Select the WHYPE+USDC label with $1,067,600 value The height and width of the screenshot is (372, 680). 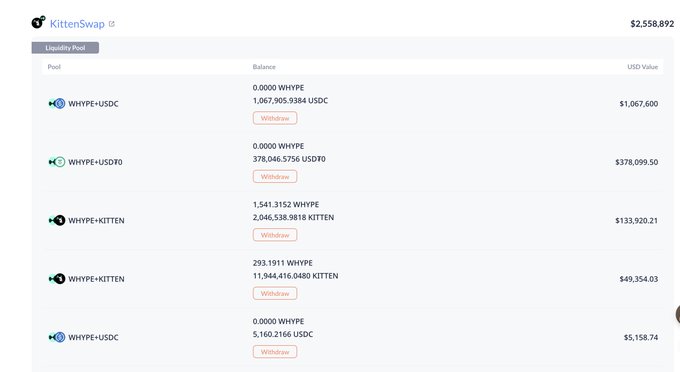click(93, 104)
